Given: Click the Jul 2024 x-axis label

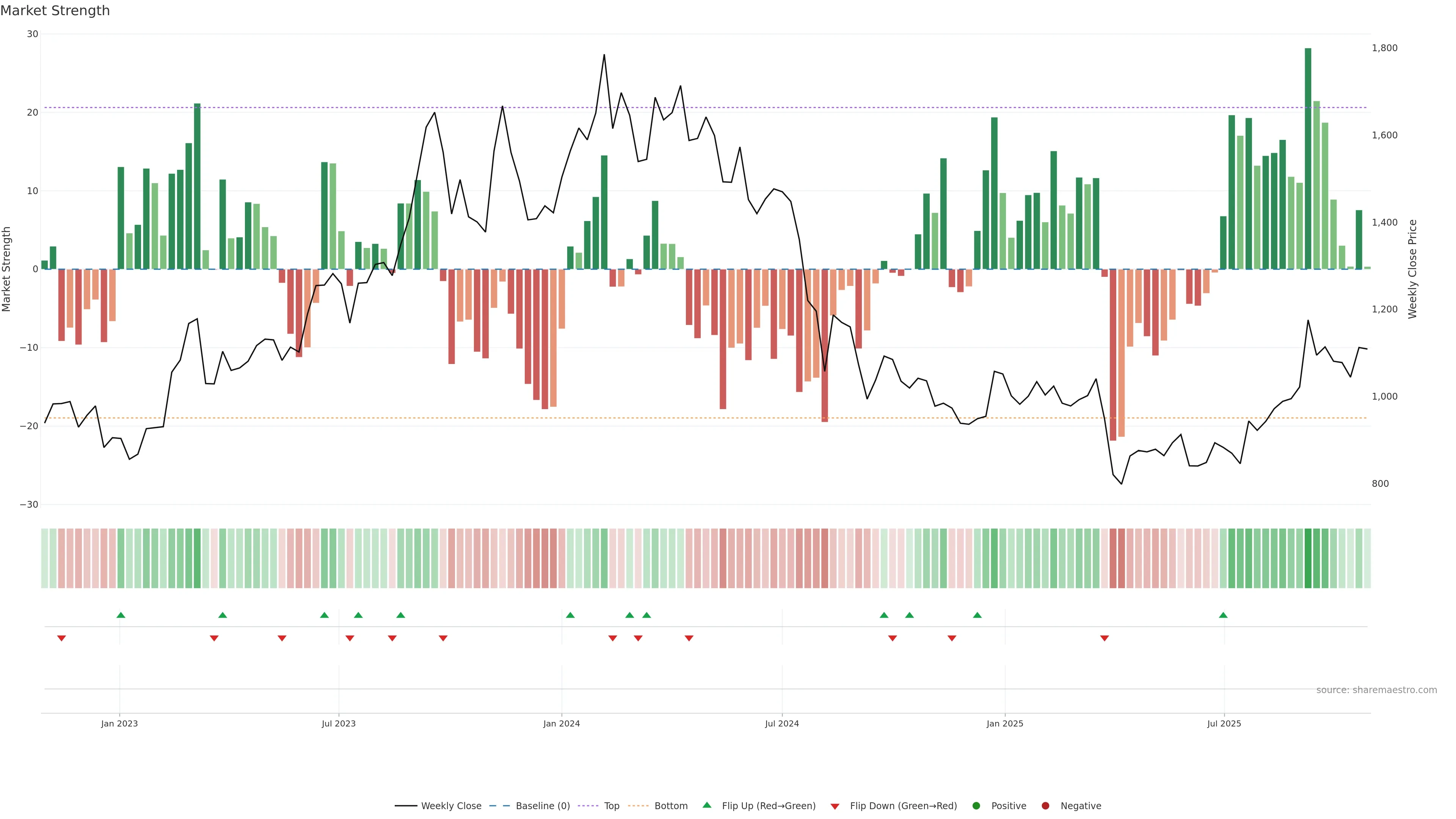Looking at the screenshot, I should pyautogui.click(x=782, y=723).
